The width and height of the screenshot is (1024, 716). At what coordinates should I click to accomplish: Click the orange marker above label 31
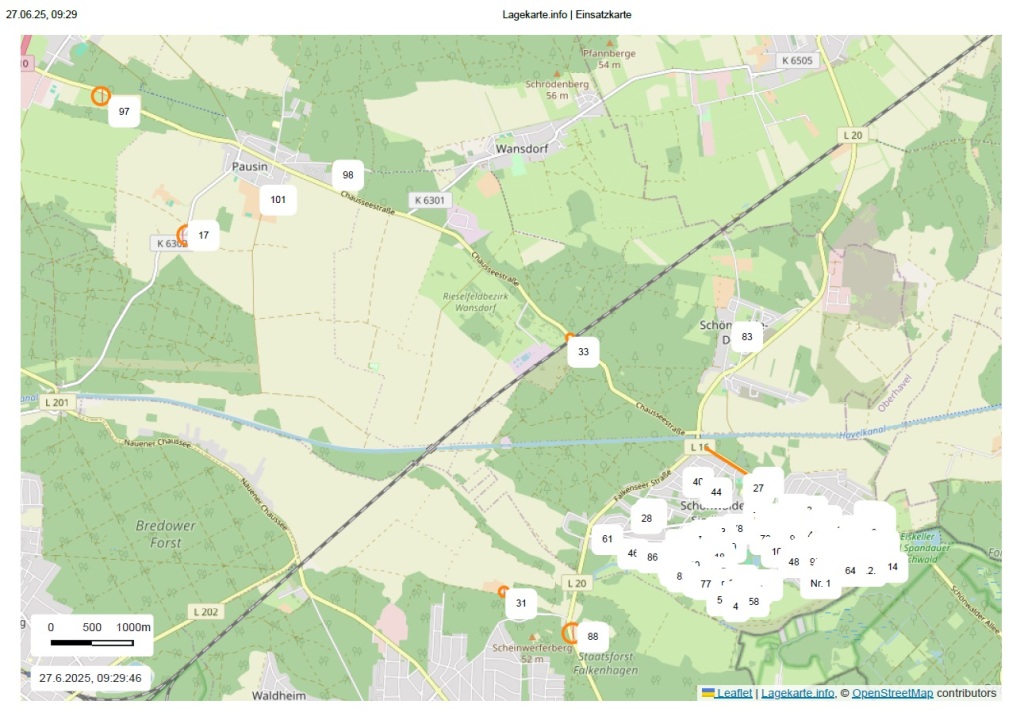pyautogui.click(x=503, y=592)
